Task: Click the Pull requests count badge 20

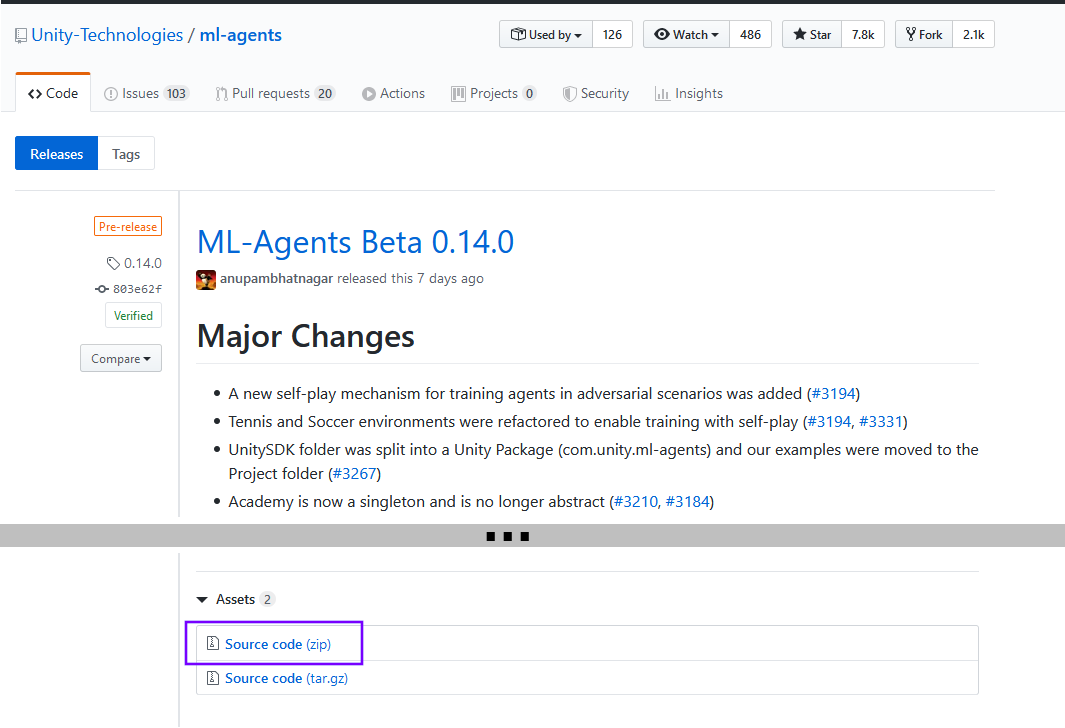Action: coord(325,94)
